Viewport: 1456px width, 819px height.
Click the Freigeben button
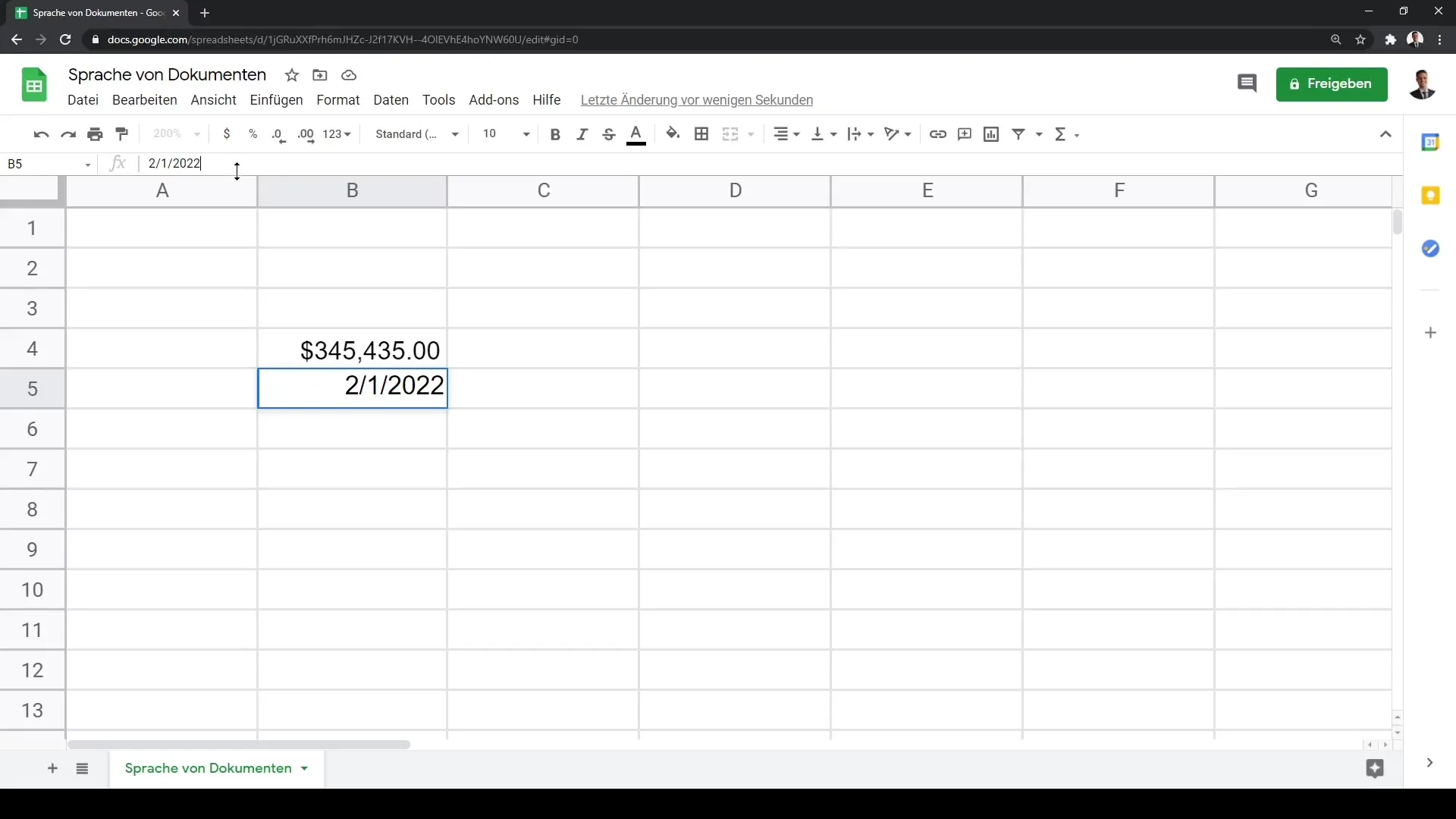pos(1333,84)
